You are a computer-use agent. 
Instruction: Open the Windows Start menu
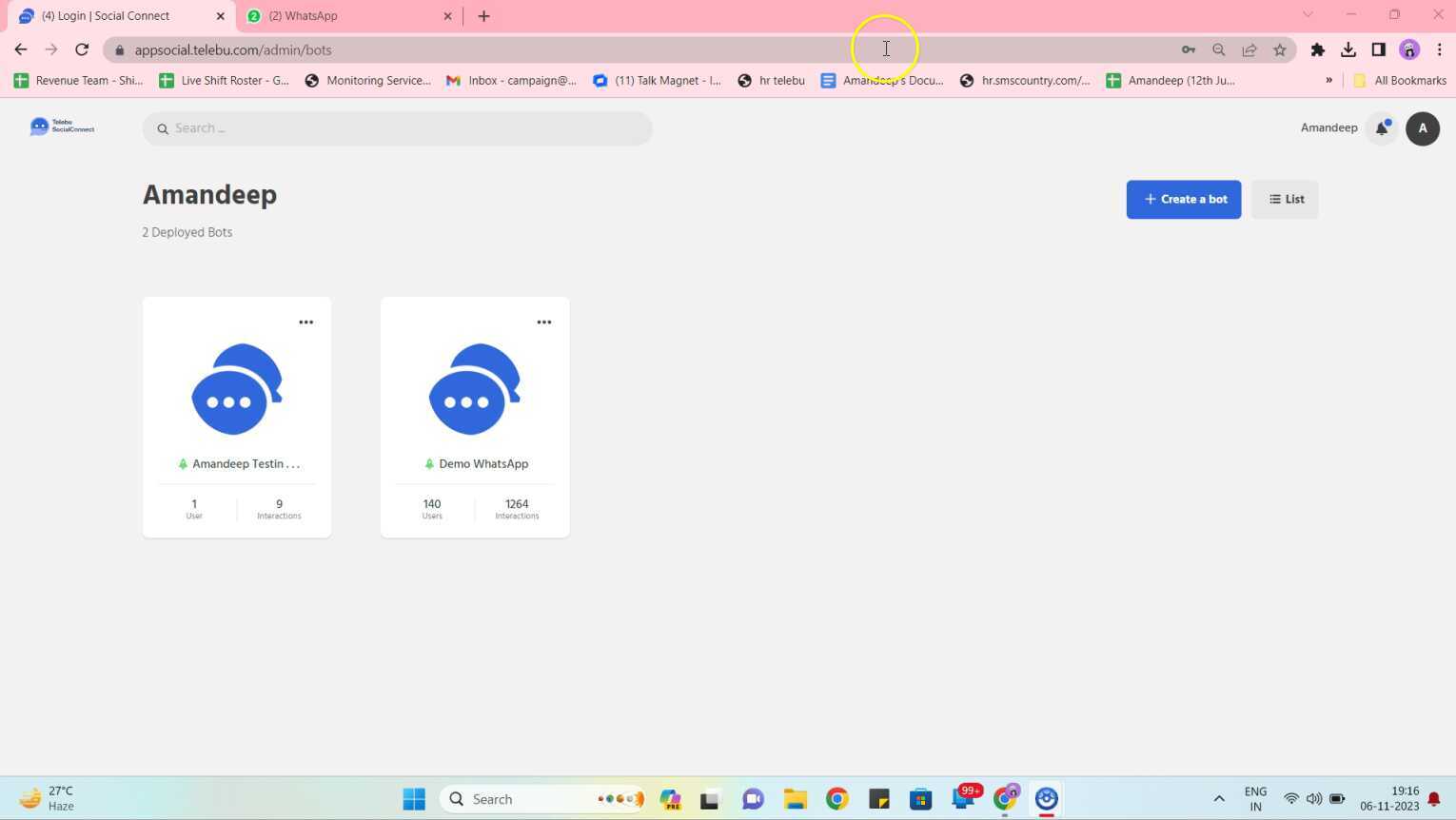pyautogui.click(x=414, y=799)
